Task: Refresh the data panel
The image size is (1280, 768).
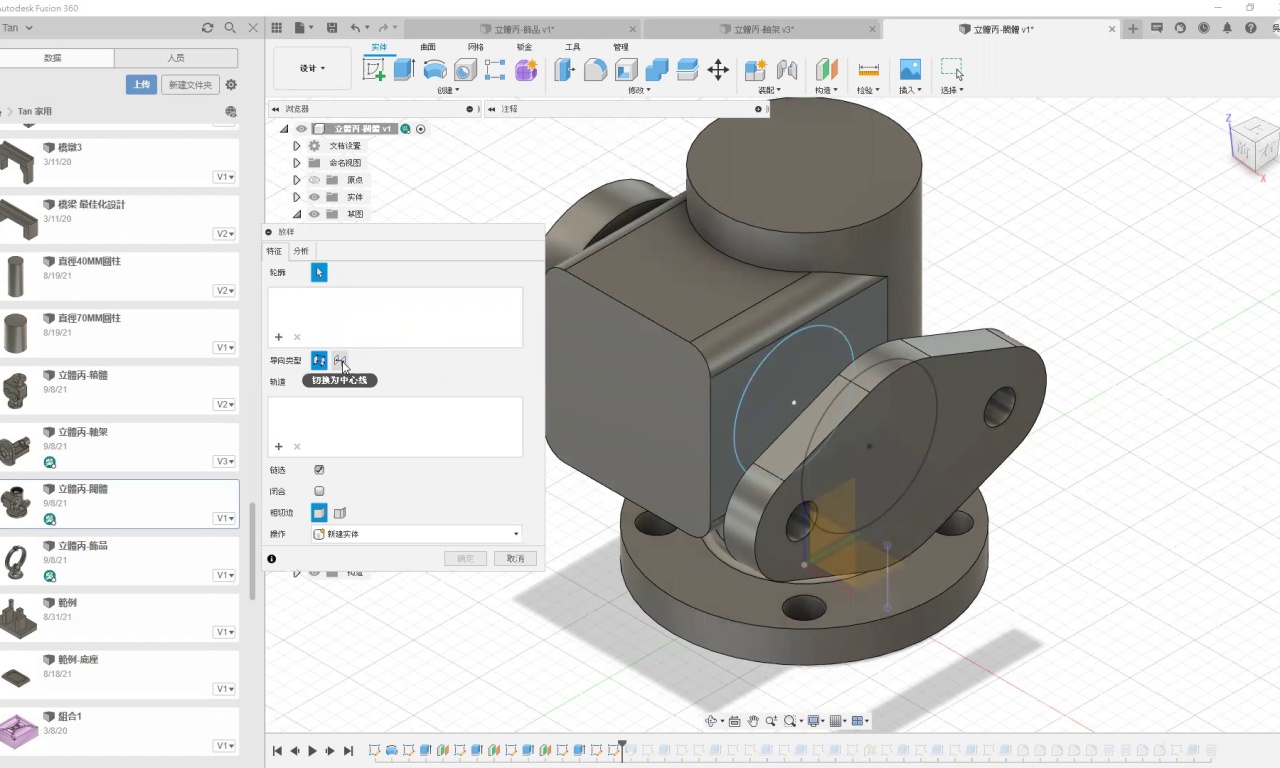Action: click(x=207, y=28)
